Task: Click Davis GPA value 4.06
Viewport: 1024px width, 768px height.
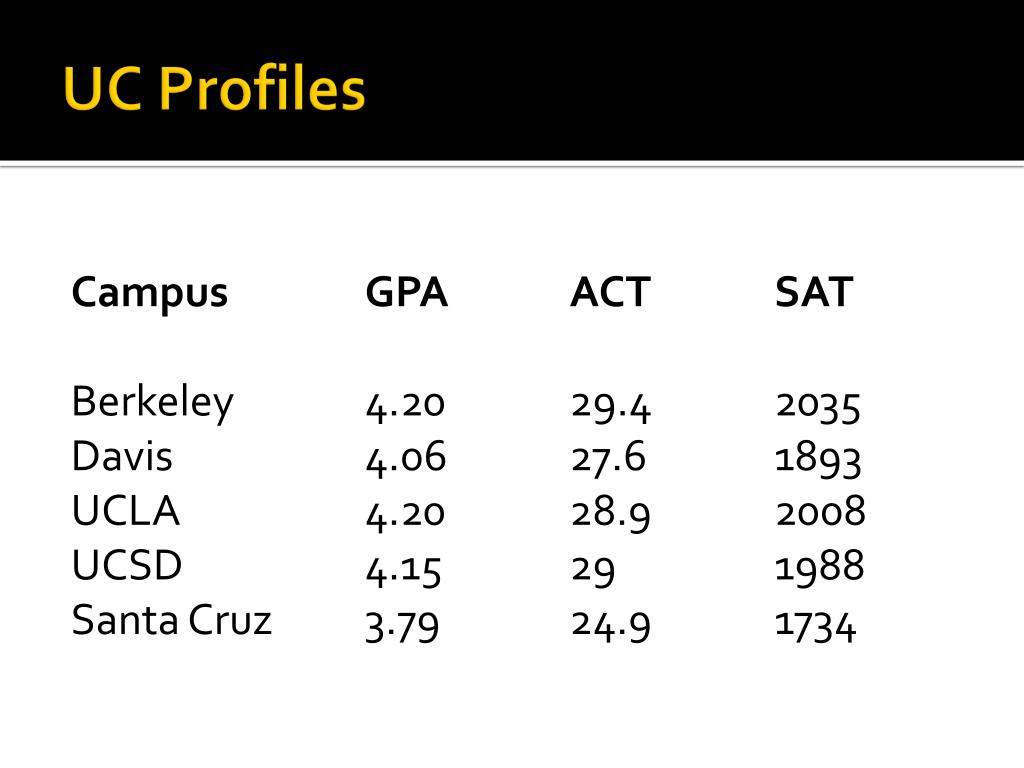Action: [x=406, y=459]
